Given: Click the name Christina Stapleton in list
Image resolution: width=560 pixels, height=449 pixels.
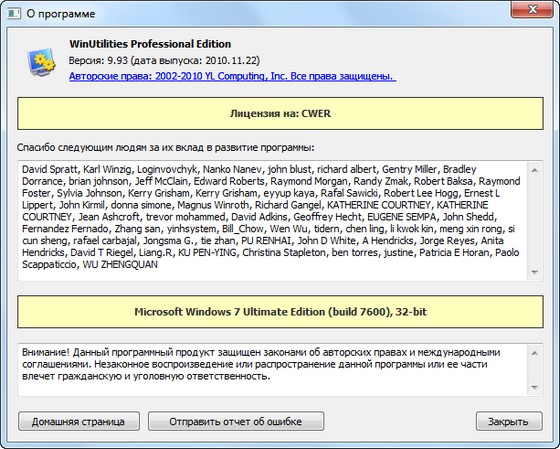Looking at the screenshot, I should (284, 253).
